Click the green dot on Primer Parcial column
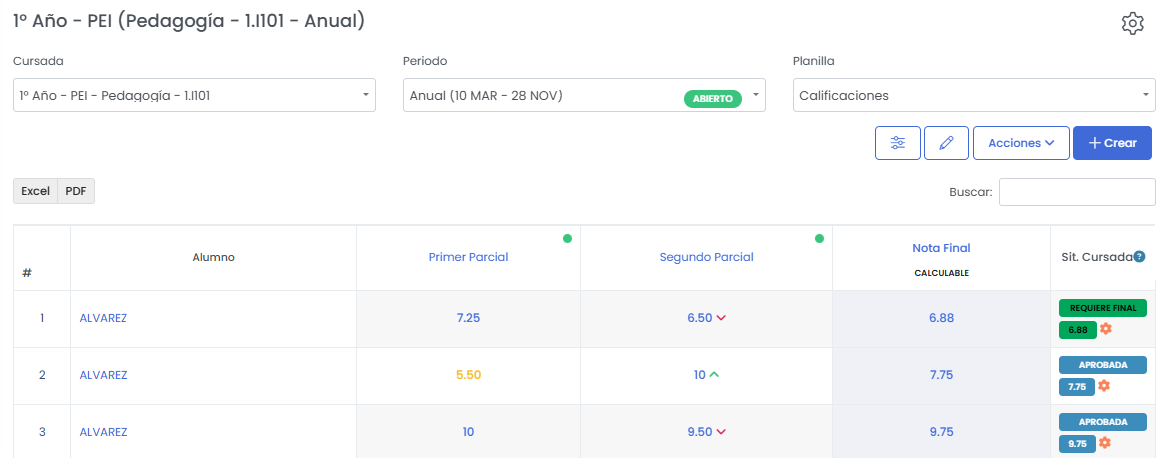 point(567,239)
